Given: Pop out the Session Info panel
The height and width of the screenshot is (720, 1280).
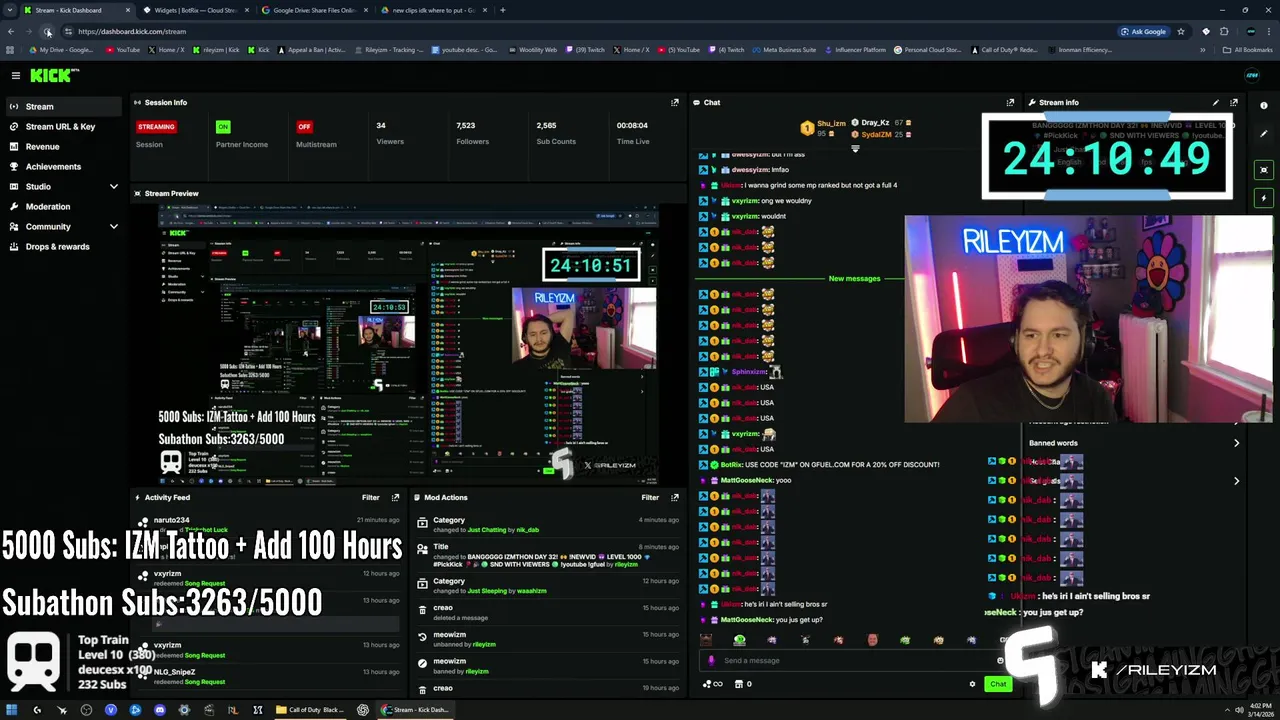Looking at the screenshot, I should [675, 102].
